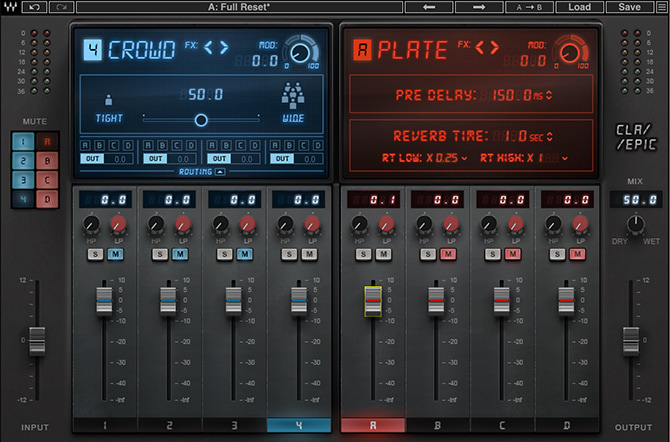This screenshot has width=670, height=442.
Task: Route delay 1 to reverb A
Action: click(85, 145)
